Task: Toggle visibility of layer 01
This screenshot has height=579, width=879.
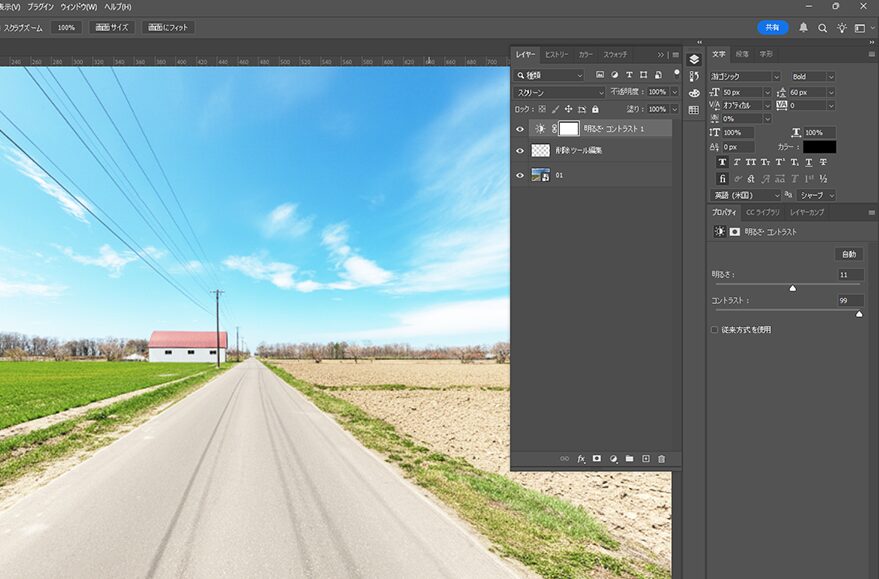Action: click(x=519, y=175)
